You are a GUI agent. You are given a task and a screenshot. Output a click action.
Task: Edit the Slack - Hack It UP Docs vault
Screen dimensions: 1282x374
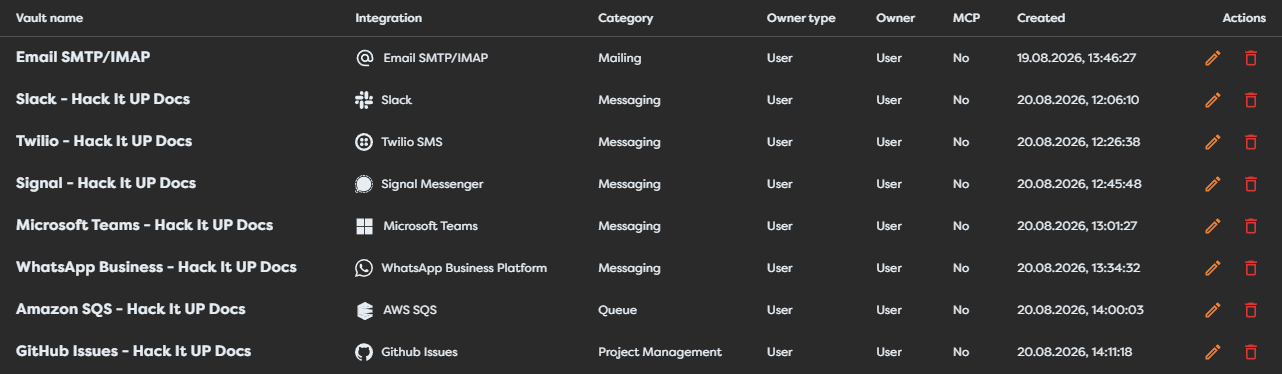pyautogui.click(x=1213, y=100)
